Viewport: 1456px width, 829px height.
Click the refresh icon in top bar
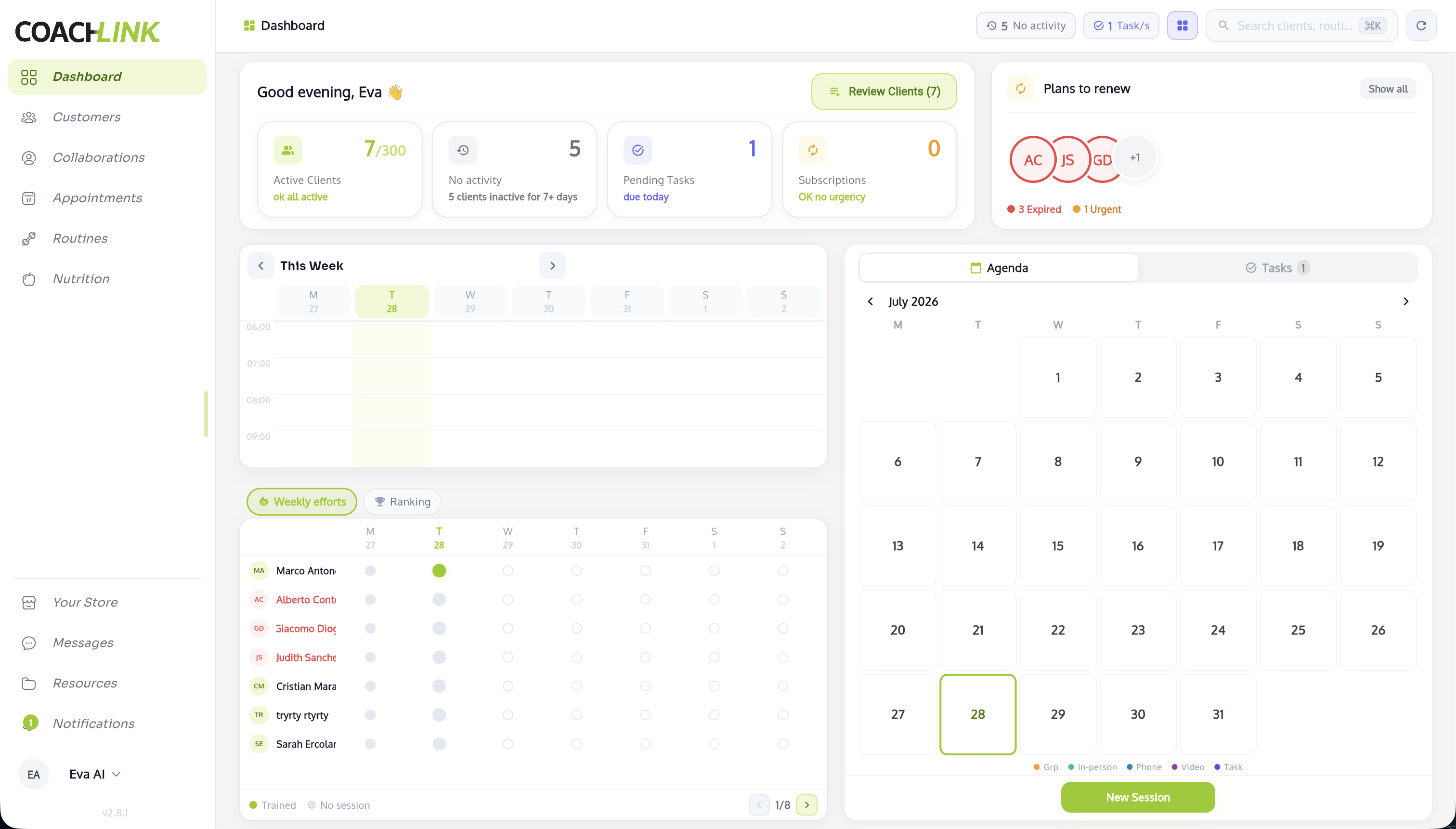(x=1421, y=26)
